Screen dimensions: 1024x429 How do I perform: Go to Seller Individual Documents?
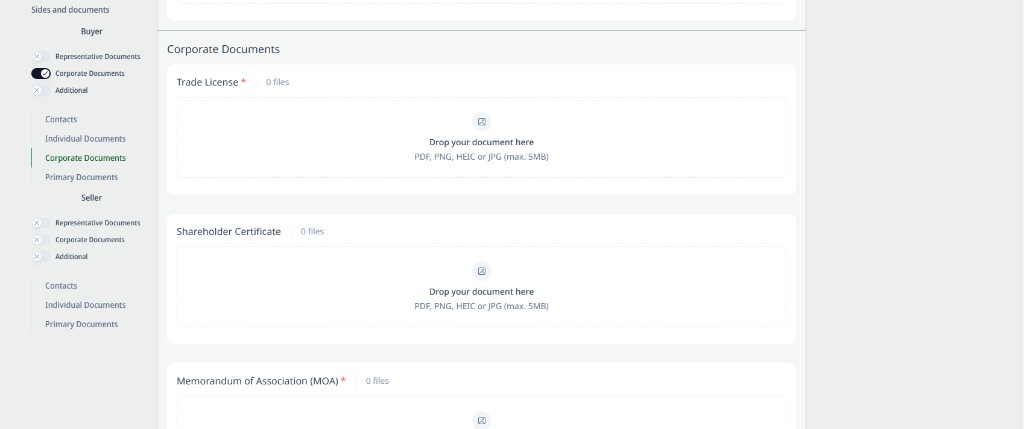[86, 305]
